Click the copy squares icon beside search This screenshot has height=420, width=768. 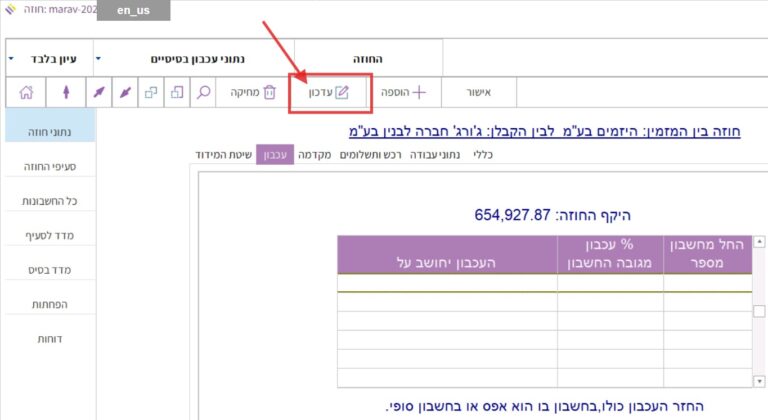point(176,92)
